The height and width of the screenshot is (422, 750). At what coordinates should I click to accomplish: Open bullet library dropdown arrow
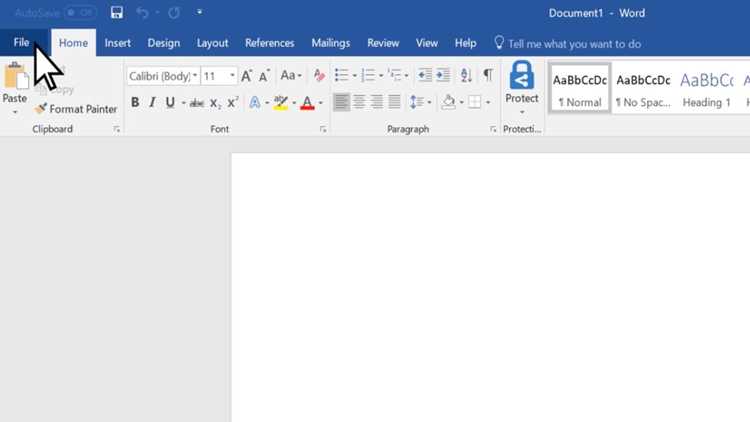click(354, 76)
